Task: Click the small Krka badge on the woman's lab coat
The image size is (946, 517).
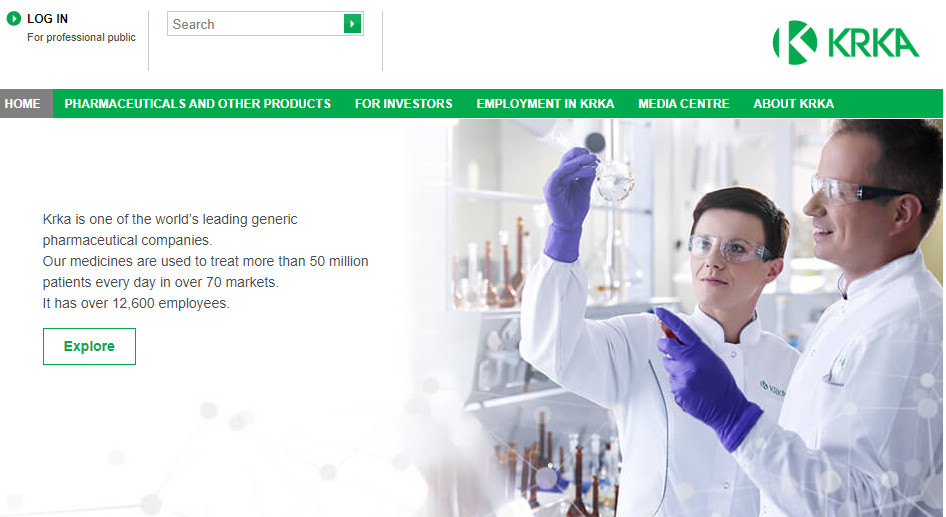Action: click(772, 389)
